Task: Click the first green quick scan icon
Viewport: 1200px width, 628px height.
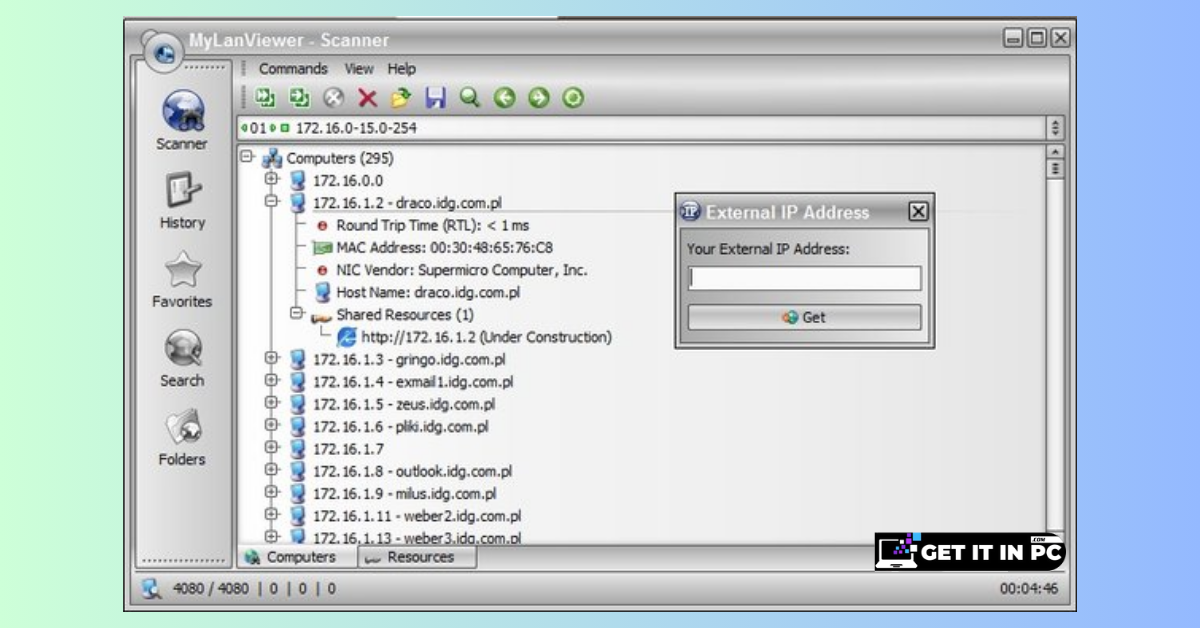Action: 265,97
